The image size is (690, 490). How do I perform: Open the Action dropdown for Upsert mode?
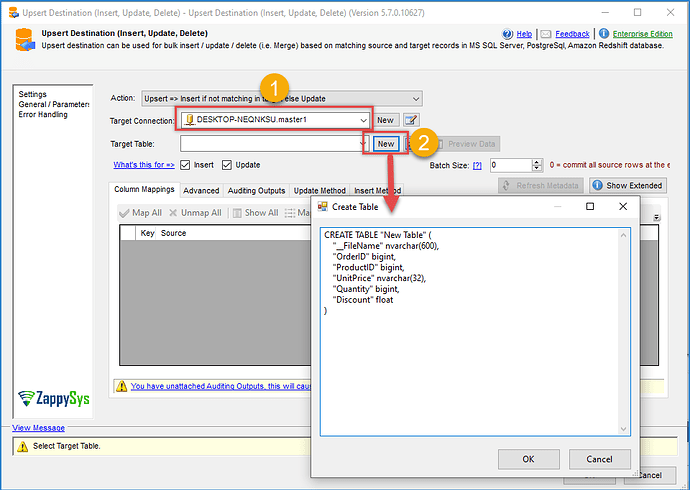[282, 99]
